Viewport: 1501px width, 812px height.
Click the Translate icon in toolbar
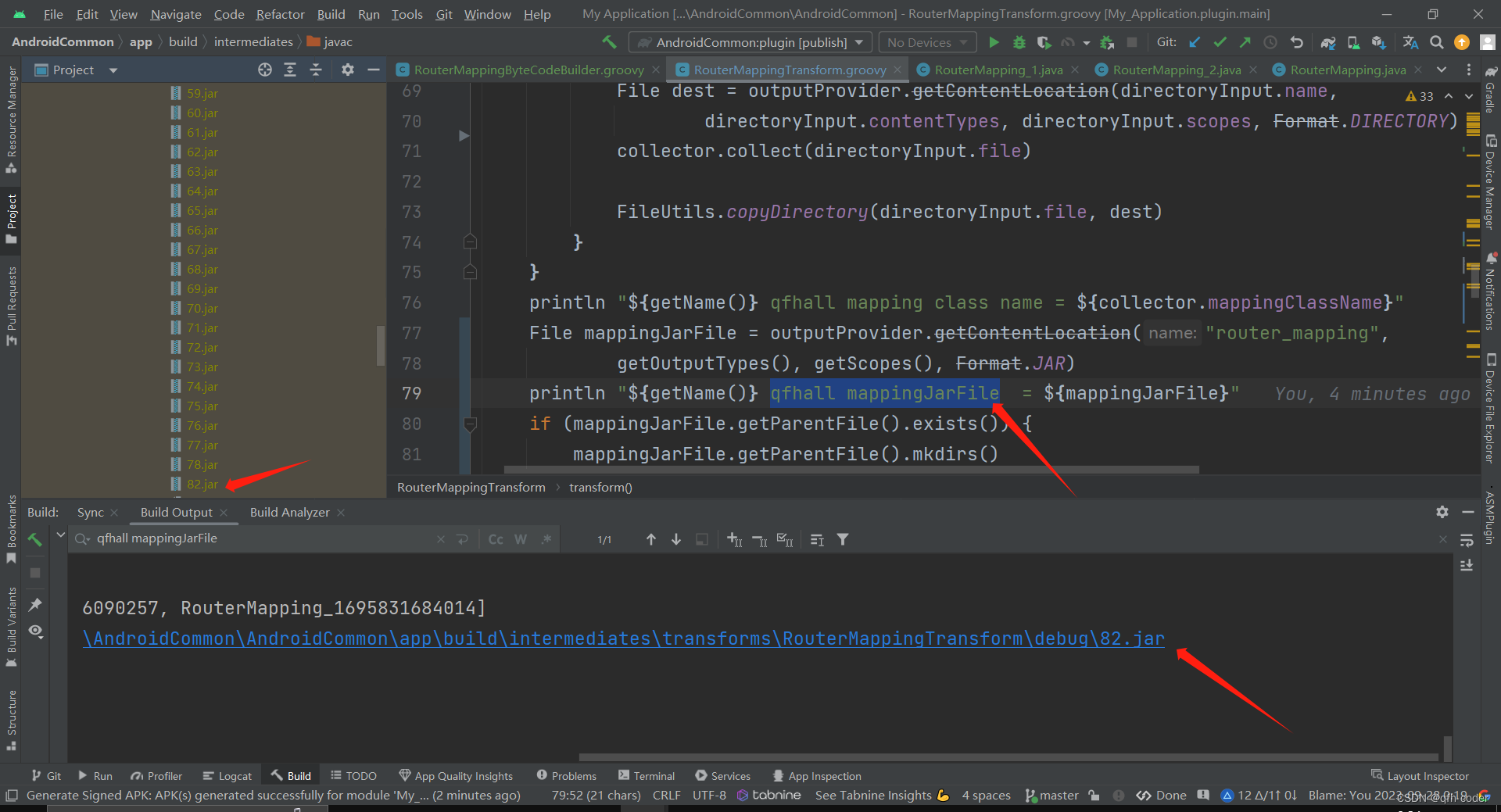click(x=1410, y=42)
